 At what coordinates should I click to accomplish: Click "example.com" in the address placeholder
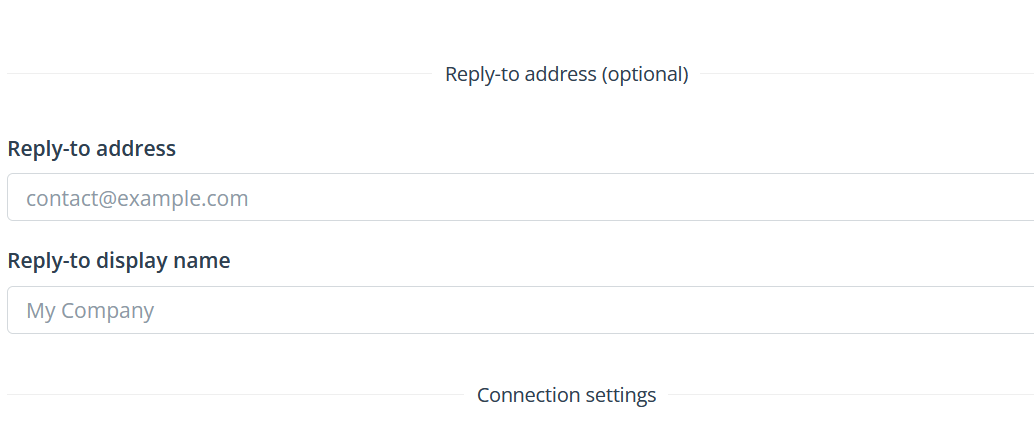(x=183, y=198)
